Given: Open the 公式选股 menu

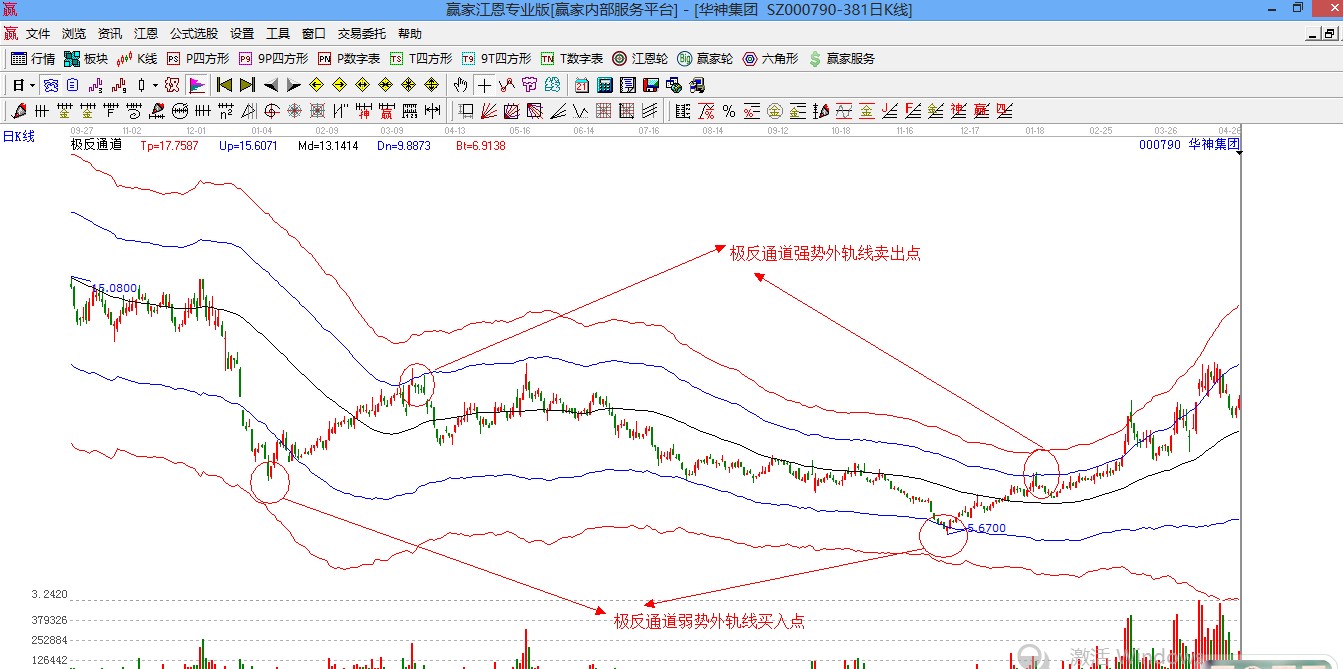Looking at the screenshot, I should 194,34.
